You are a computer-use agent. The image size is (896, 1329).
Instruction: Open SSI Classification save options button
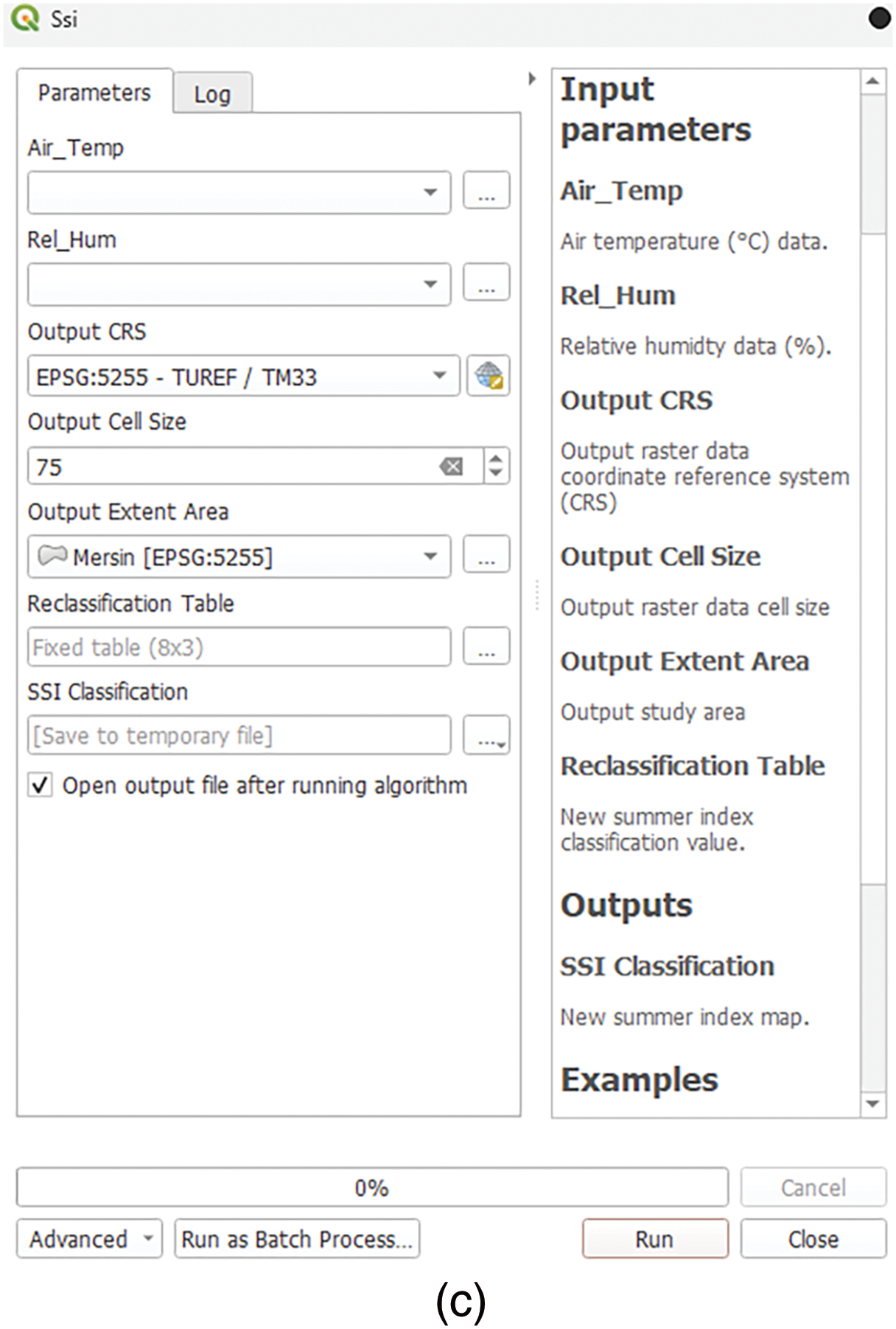pyautogui.click(x=486, y=736)
